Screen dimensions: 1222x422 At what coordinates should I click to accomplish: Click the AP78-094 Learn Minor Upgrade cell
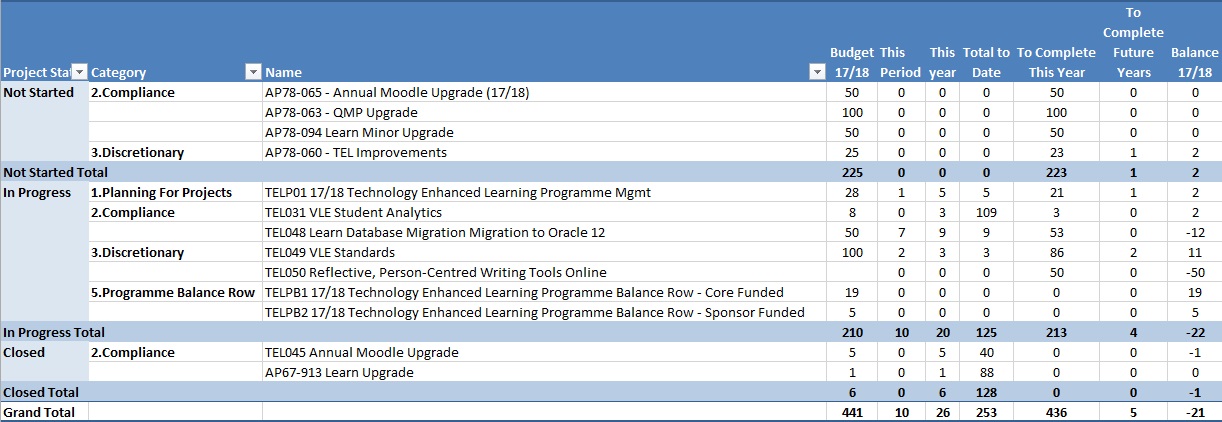tap(359, 132)
